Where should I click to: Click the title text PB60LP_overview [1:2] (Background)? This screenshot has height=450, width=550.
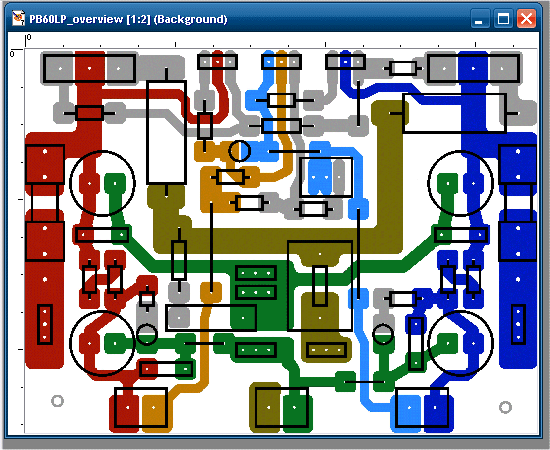click(128, 19)
